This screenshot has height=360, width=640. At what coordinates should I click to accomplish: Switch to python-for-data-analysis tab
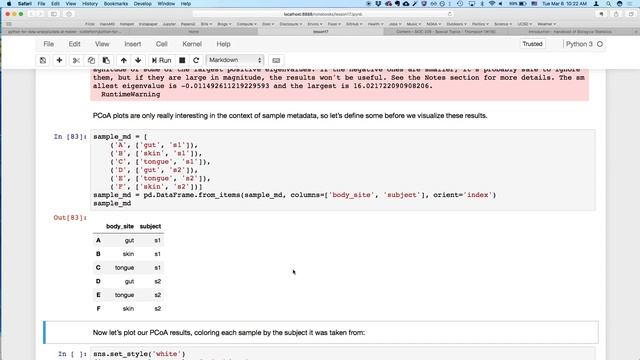64,31
